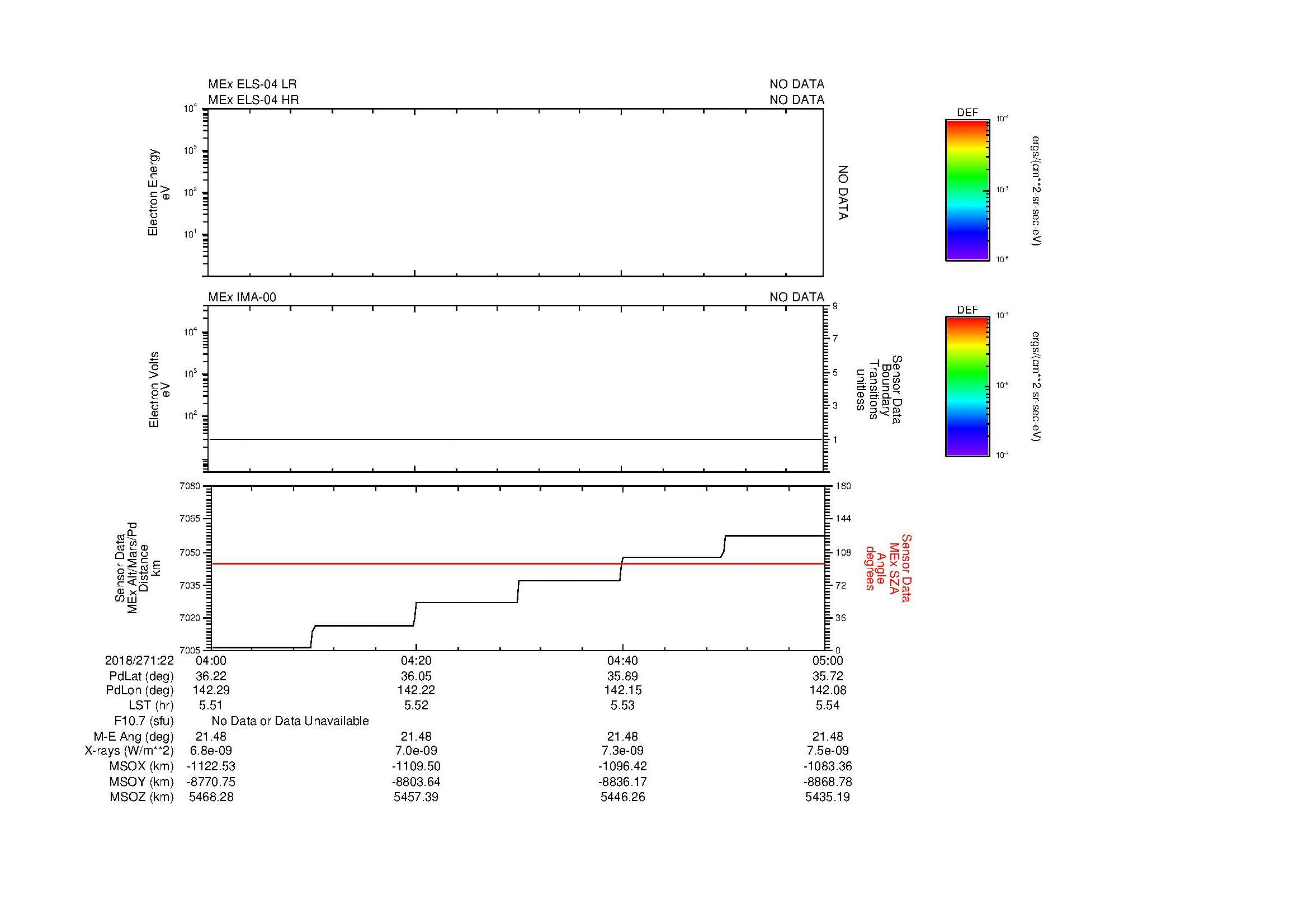This screenshot has height=924, width=1308.
Task: Click the rotated 'NO DATA' text beside the top panel
Action: pos(843,193)
